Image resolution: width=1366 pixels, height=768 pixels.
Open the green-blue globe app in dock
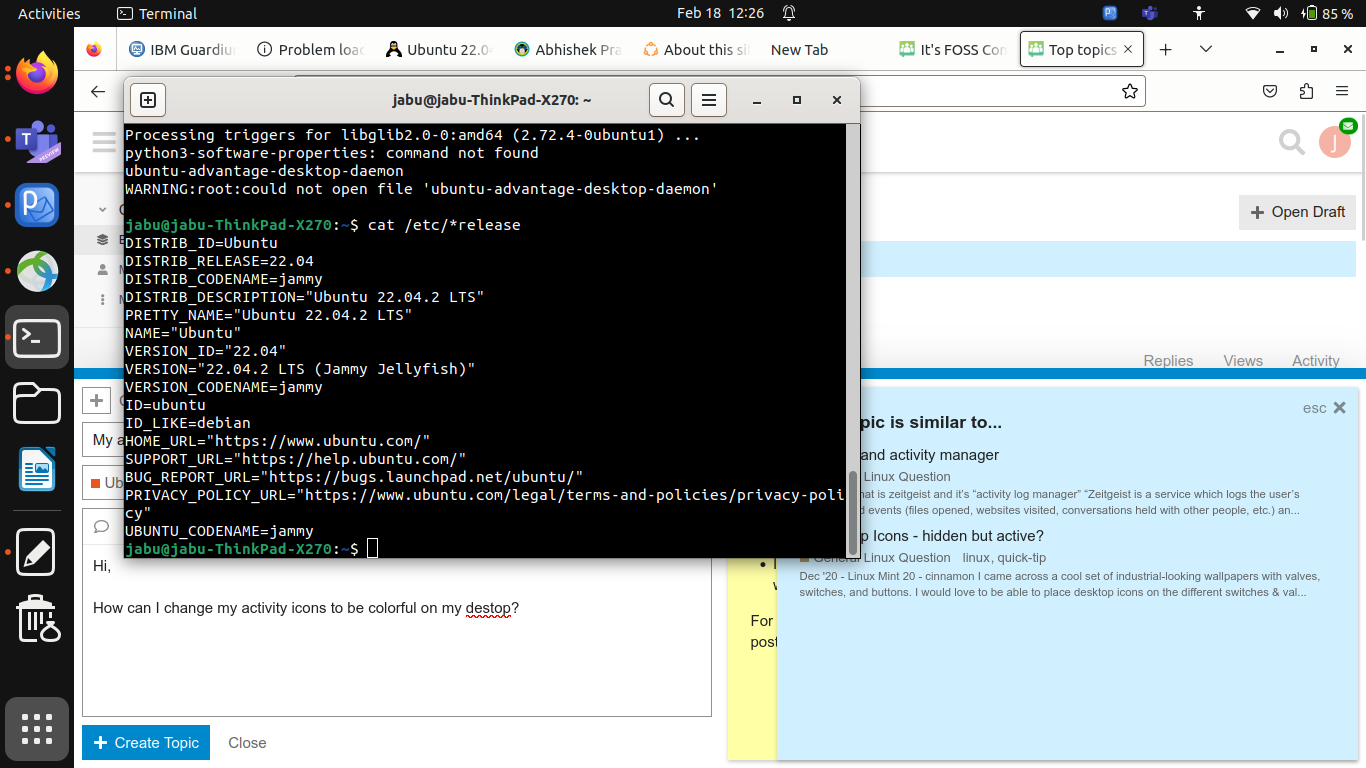point(37,272)
